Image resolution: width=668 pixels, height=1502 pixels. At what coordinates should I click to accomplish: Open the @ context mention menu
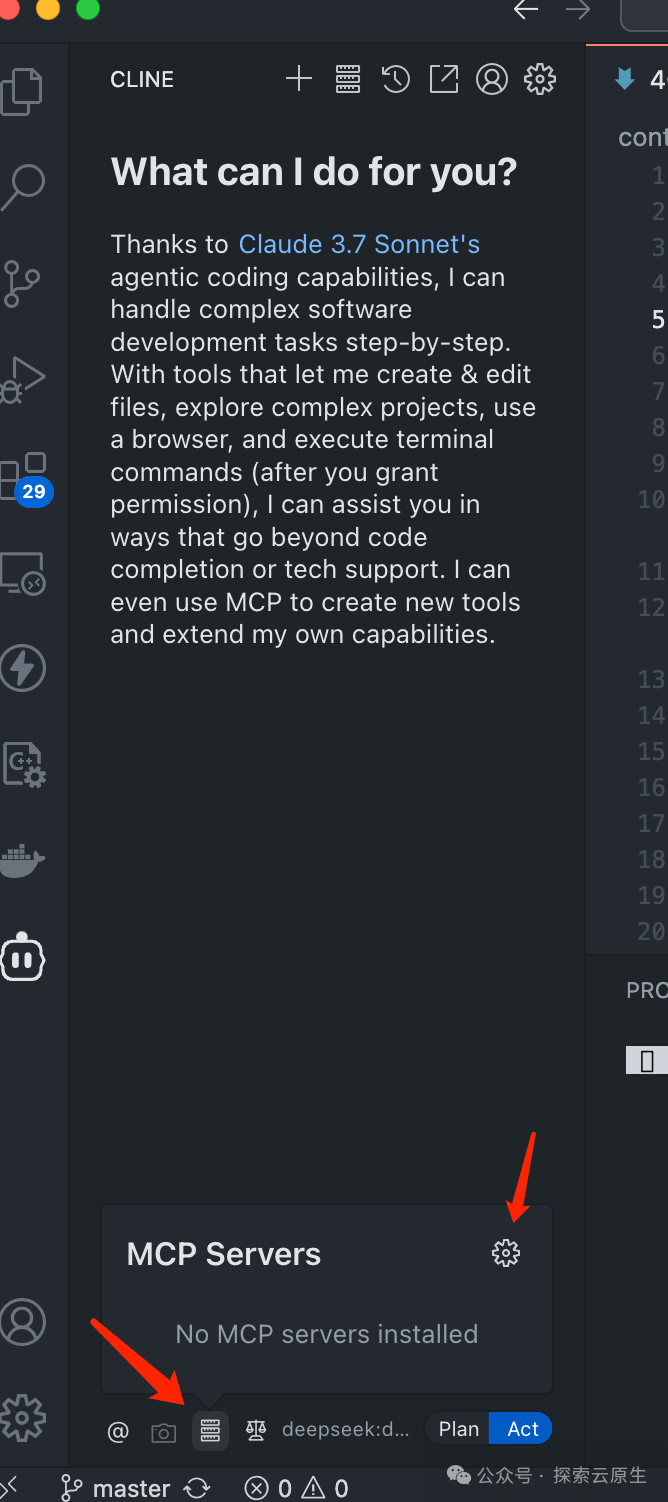(117, 1431)
